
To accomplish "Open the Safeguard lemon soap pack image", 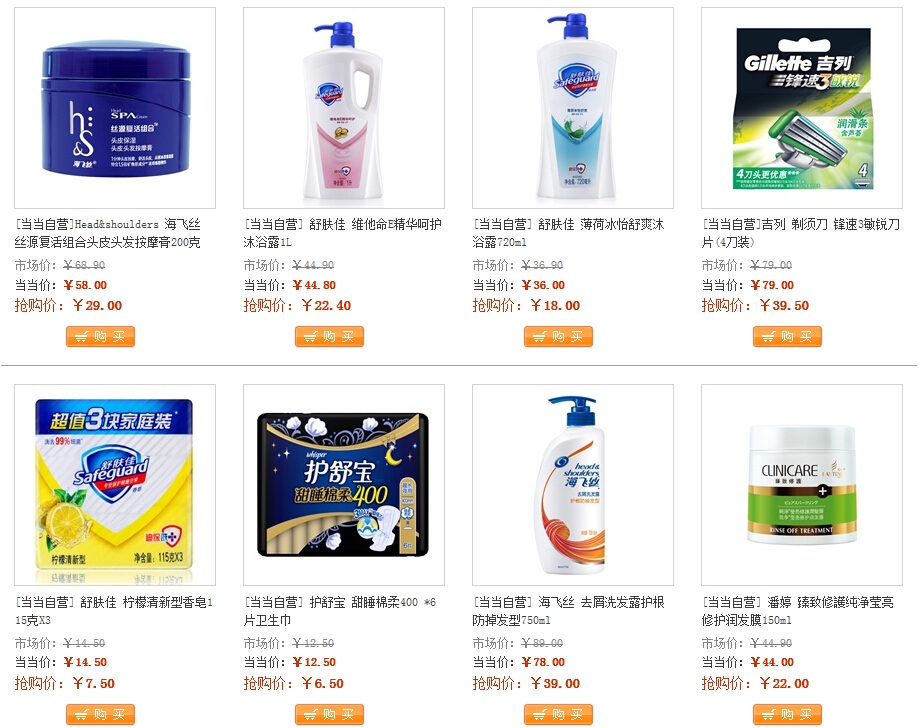I will click(115, 485).
